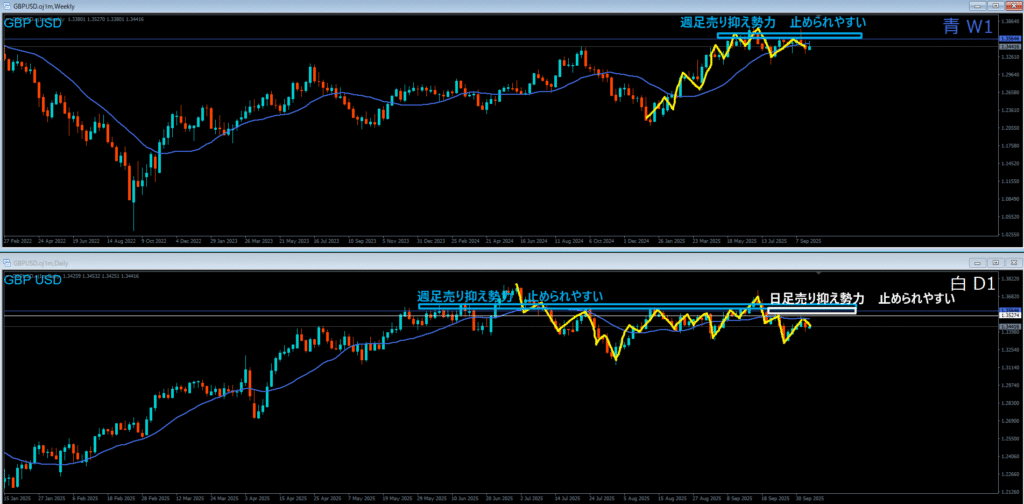This screenshot has width=1024, height=504.
Task: Click the 1.35274 price tag on the Daily axis
Action: 1008,315
